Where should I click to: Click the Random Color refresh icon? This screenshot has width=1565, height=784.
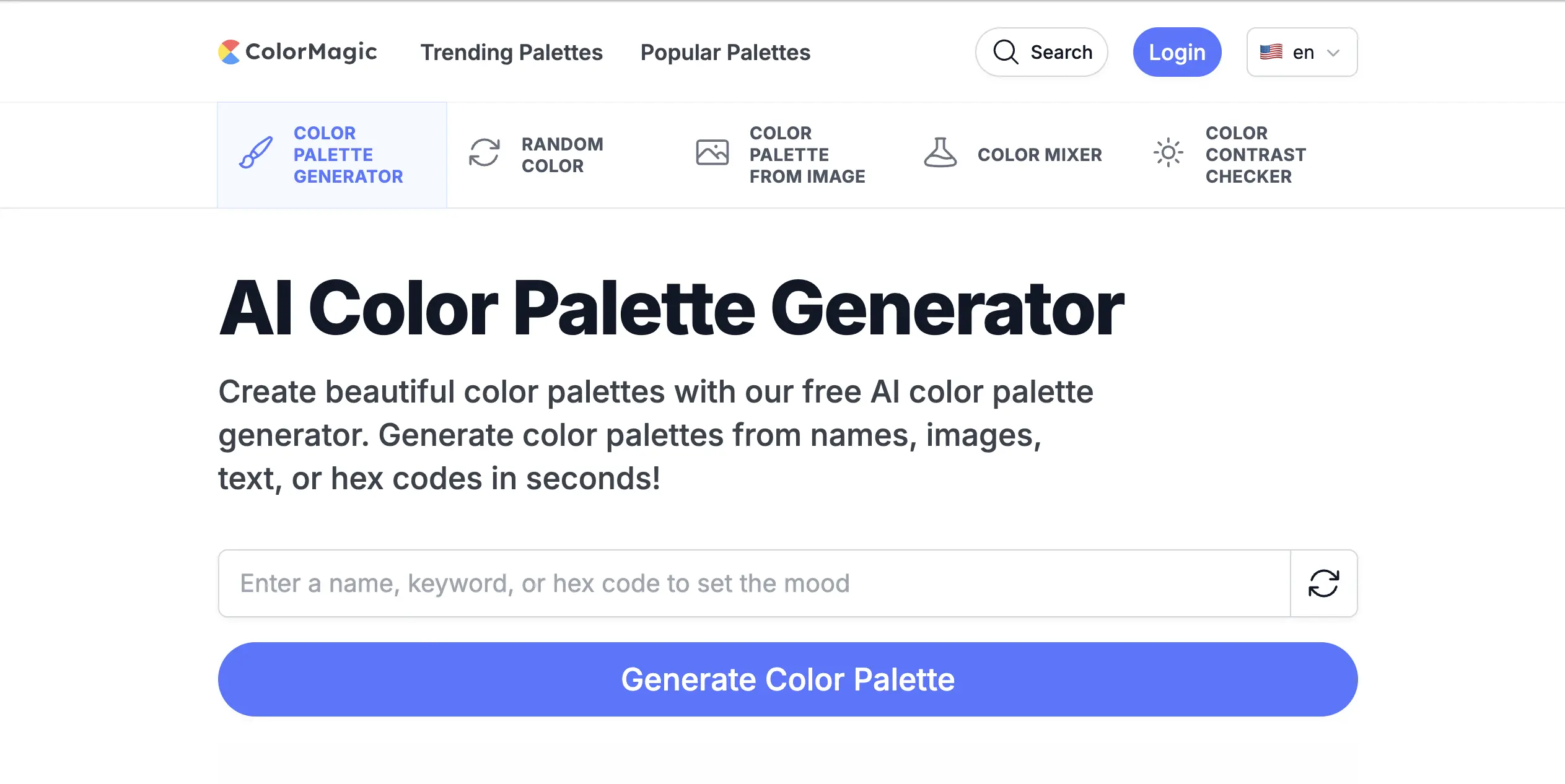coord(485,154)
